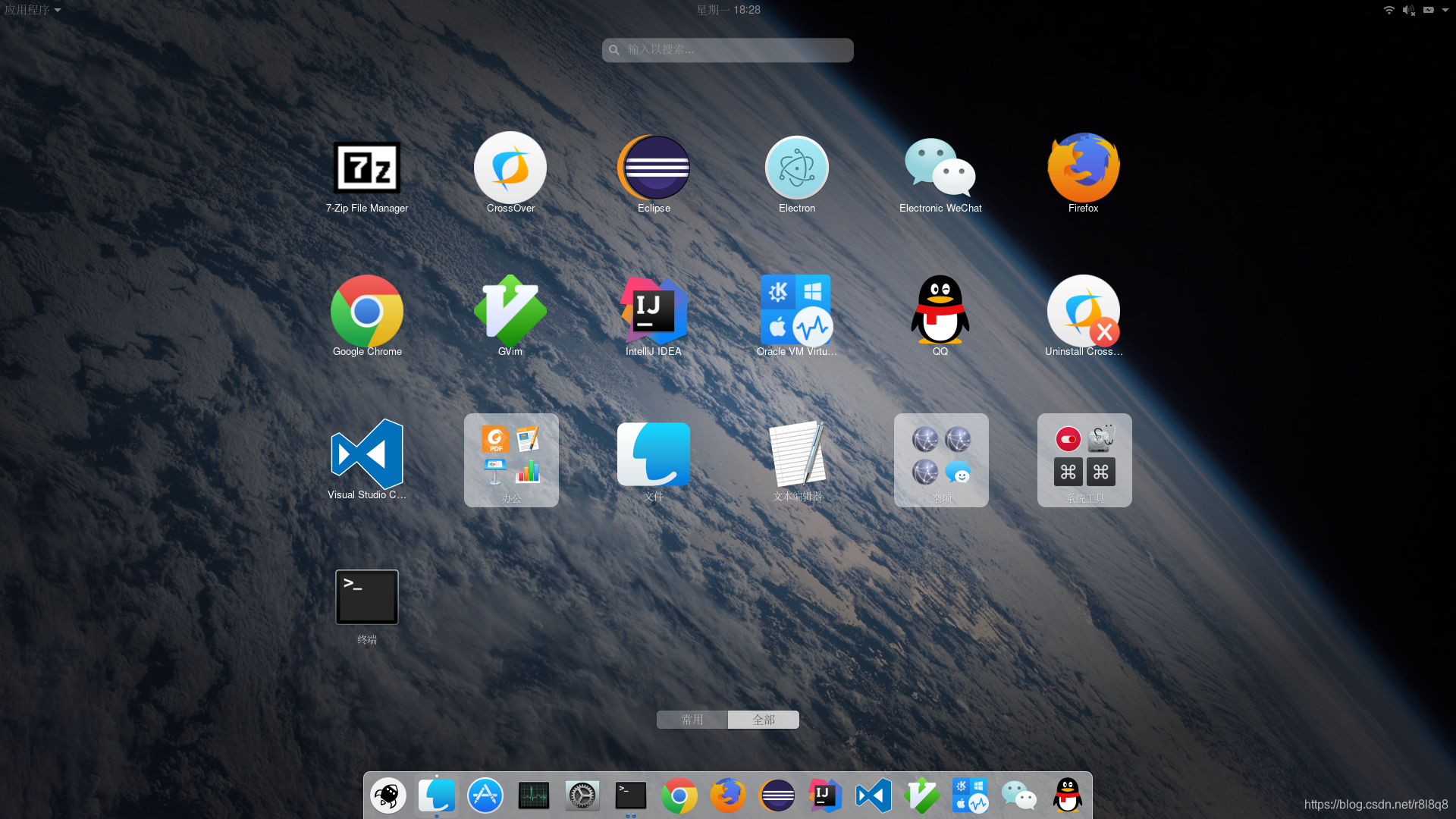Expand the 系统工具 system tools folder
This screenshot has width=1456, height=819.
[1084, 460]
